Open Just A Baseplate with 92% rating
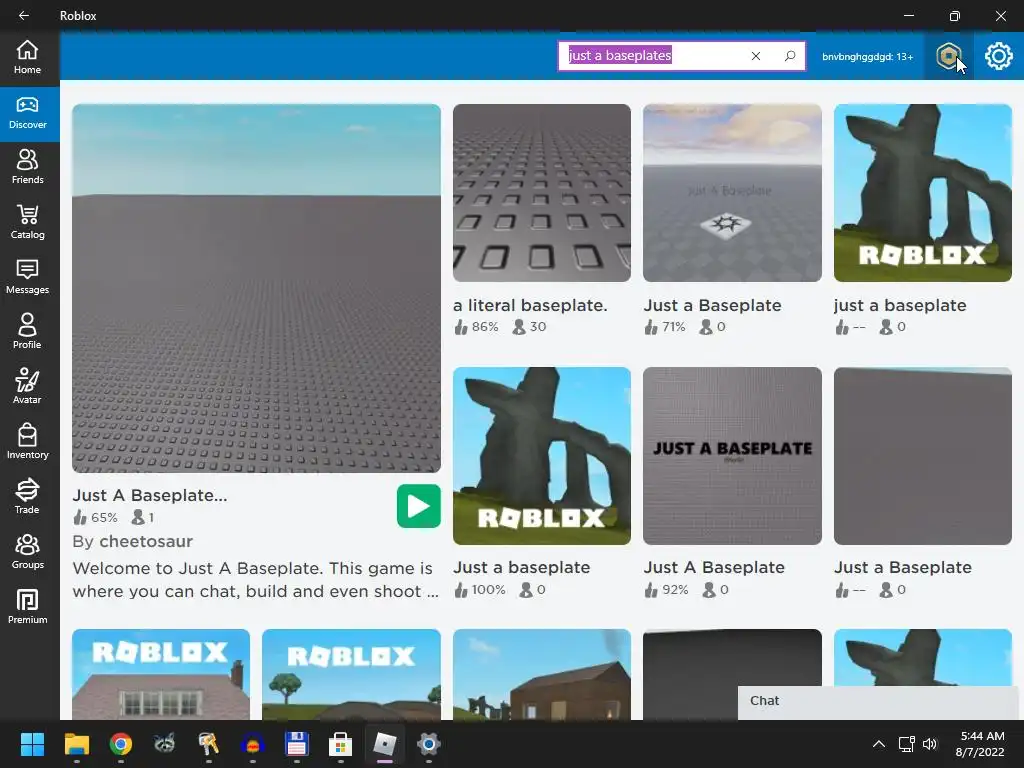The width and height of the screenshot is (1024, 768). 732,456
